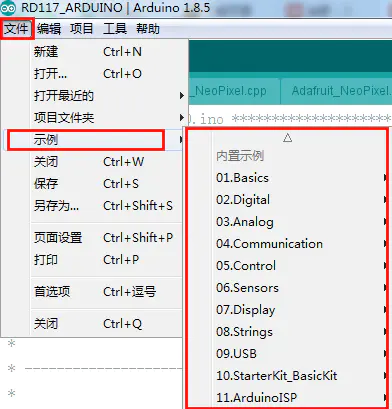Open the 文件 menu

point(17,29)
